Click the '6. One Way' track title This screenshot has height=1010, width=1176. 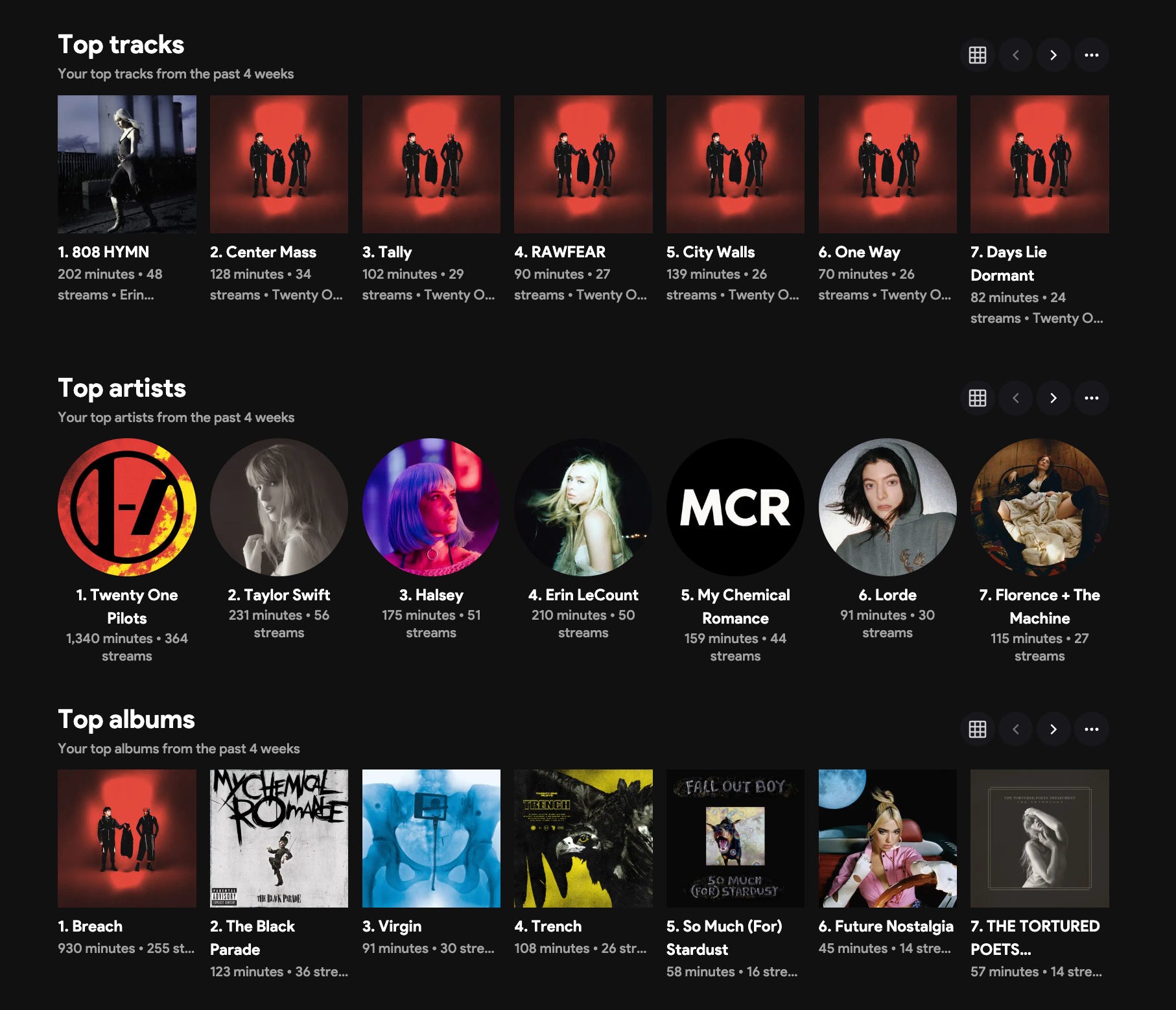click(860, 252)
